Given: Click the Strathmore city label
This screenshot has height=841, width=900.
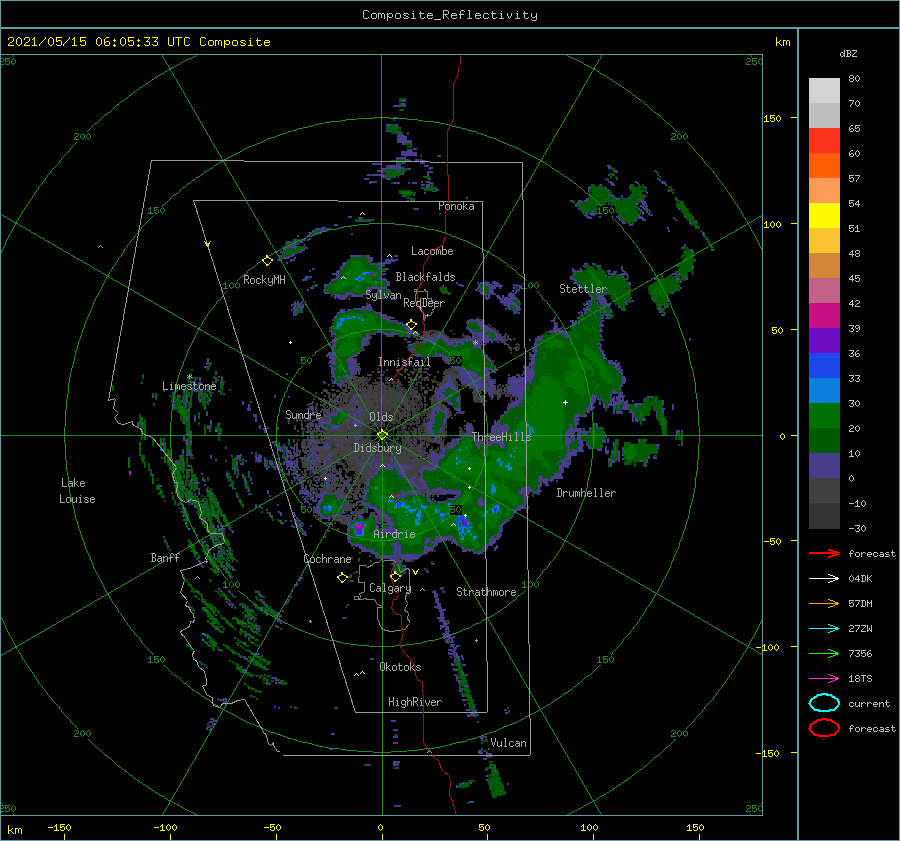Looking at the screenshot, I should [486, 592].
